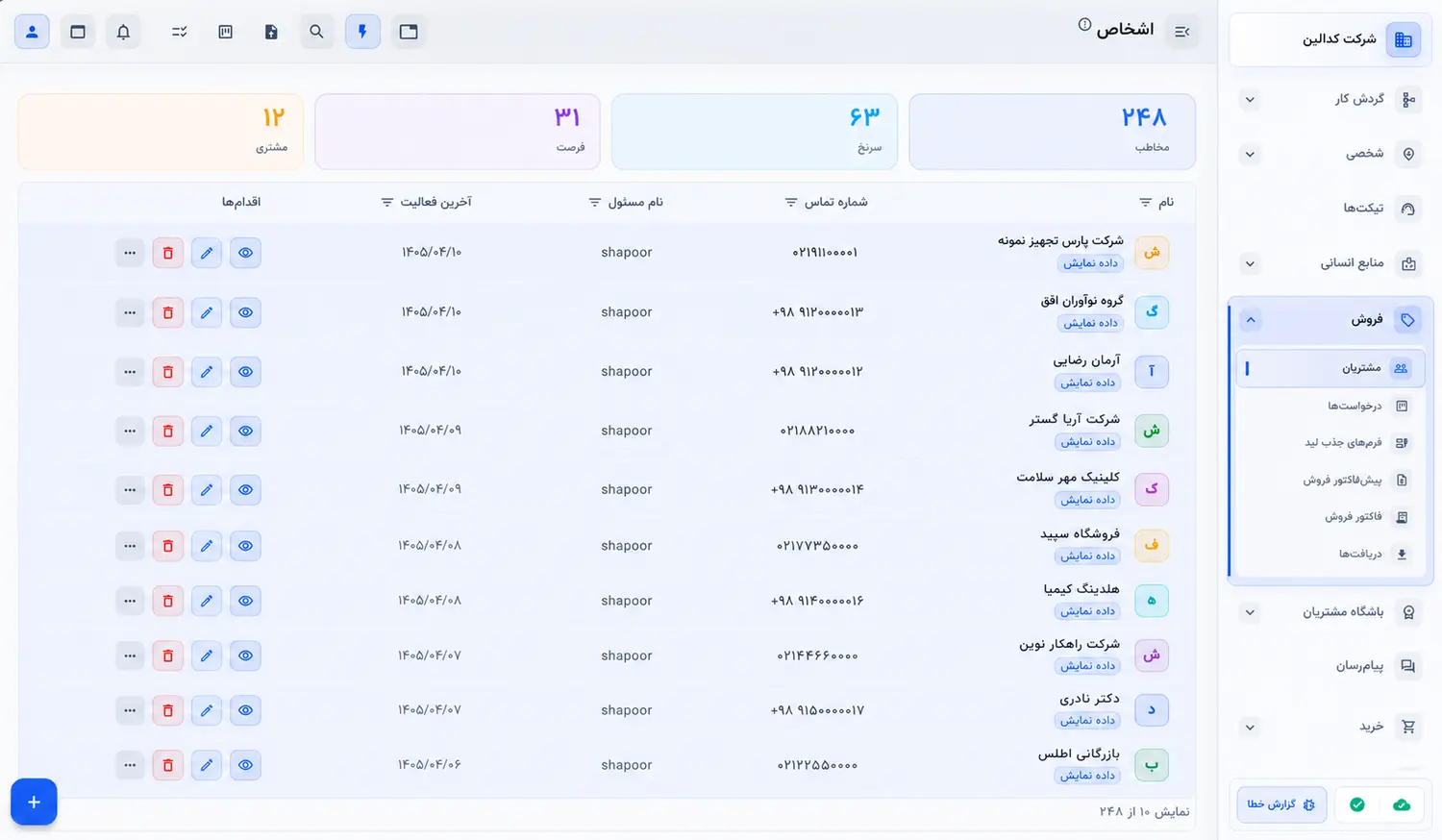This screenshot has width=1442, height=840.
Task: Click the شرکت راهکار نوین name
Action: 1069,644
